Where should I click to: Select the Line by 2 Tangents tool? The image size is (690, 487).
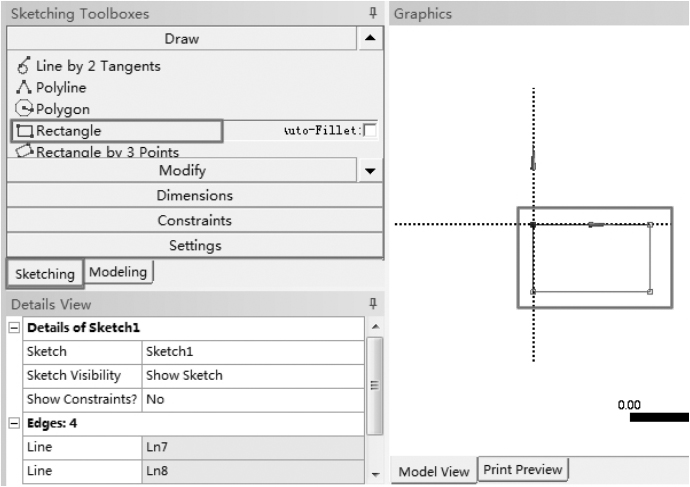(x=98, y=66)
